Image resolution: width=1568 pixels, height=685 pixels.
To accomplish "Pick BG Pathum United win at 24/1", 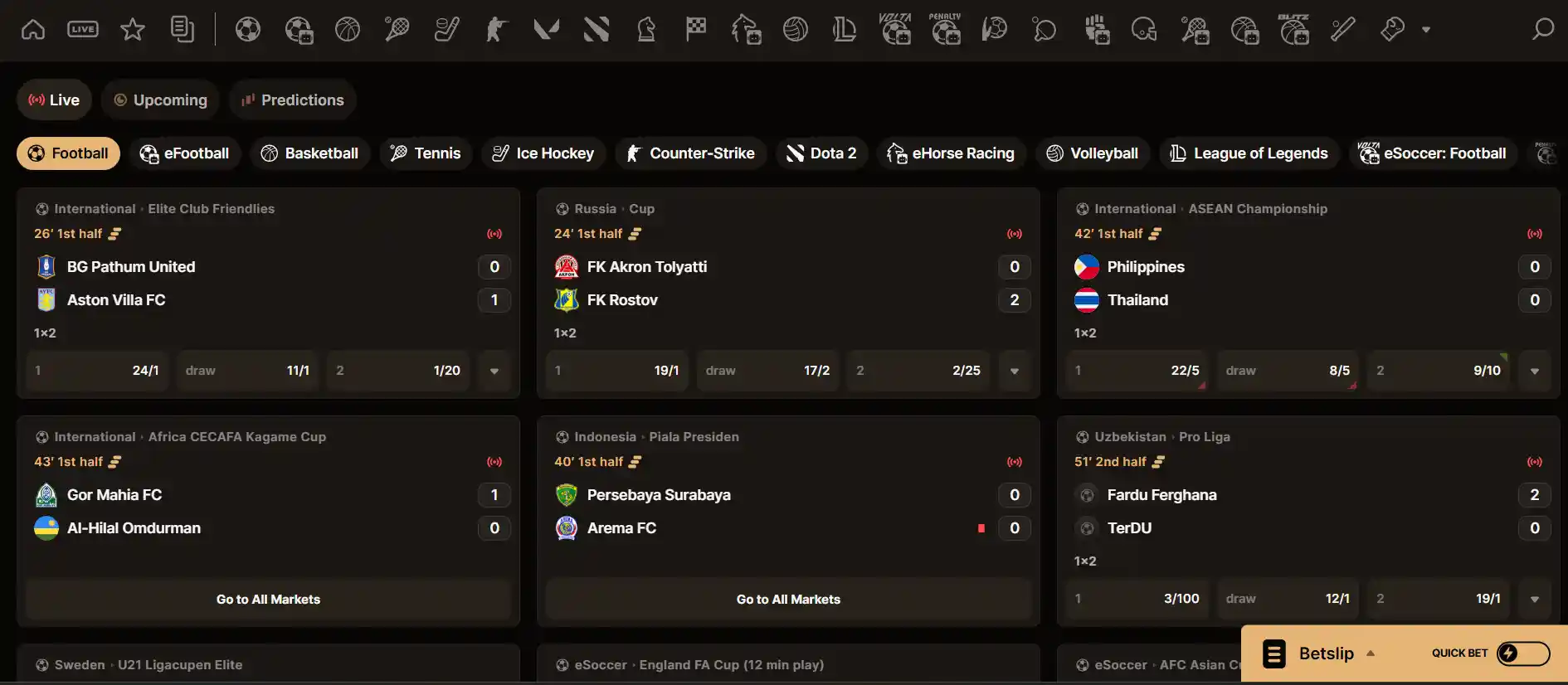I will coord(97,371).
